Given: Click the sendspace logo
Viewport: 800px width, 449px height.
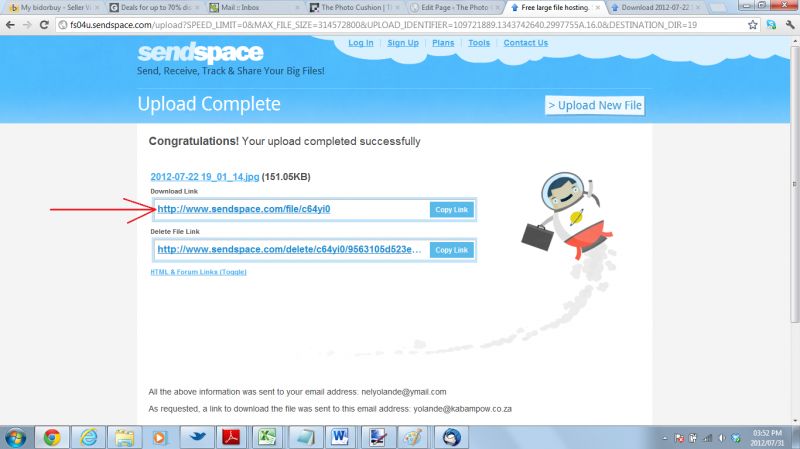Looking at the screenshot, I should 200,53.
